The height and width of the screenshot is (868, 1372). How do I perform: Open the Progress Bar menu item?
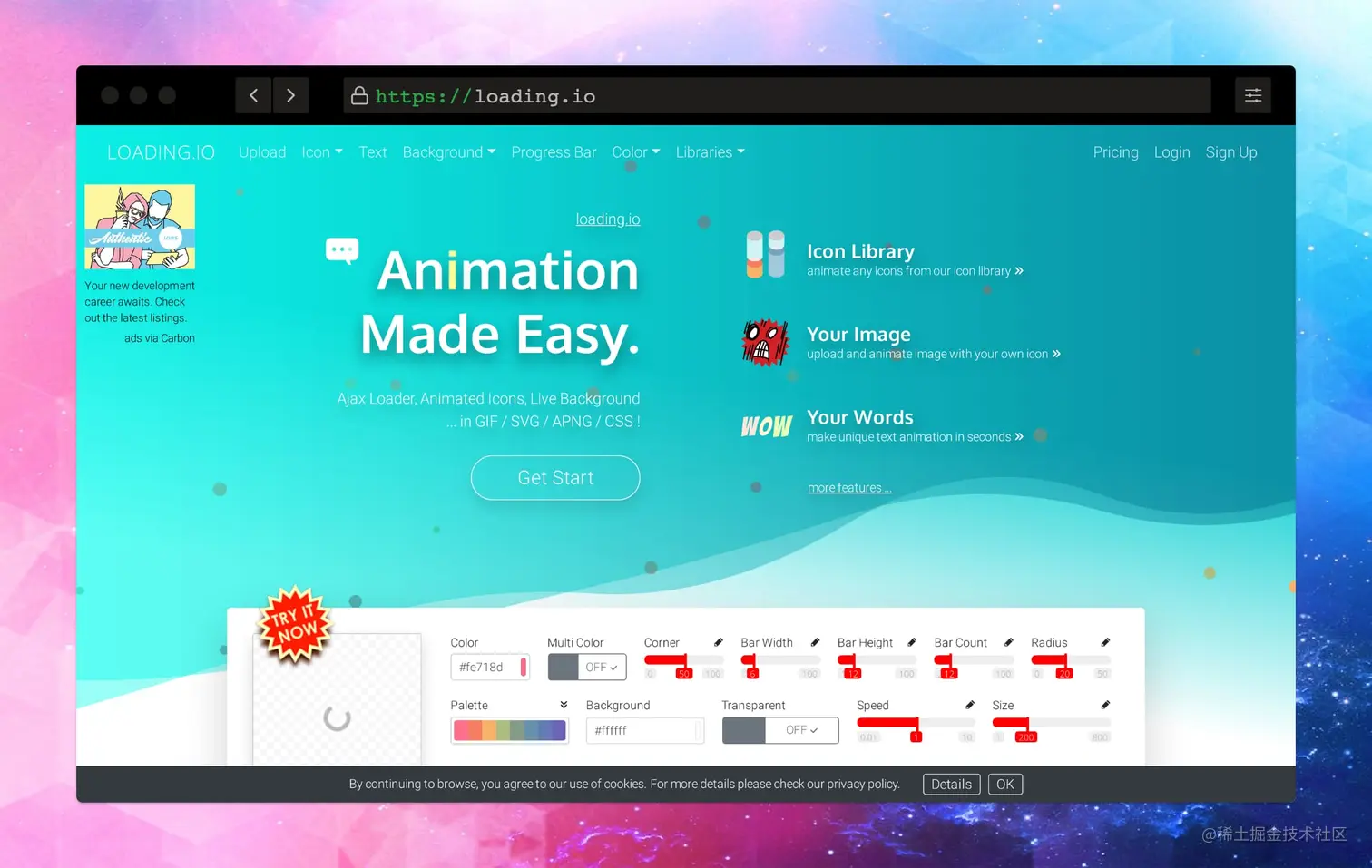click(x=554, y=152)
